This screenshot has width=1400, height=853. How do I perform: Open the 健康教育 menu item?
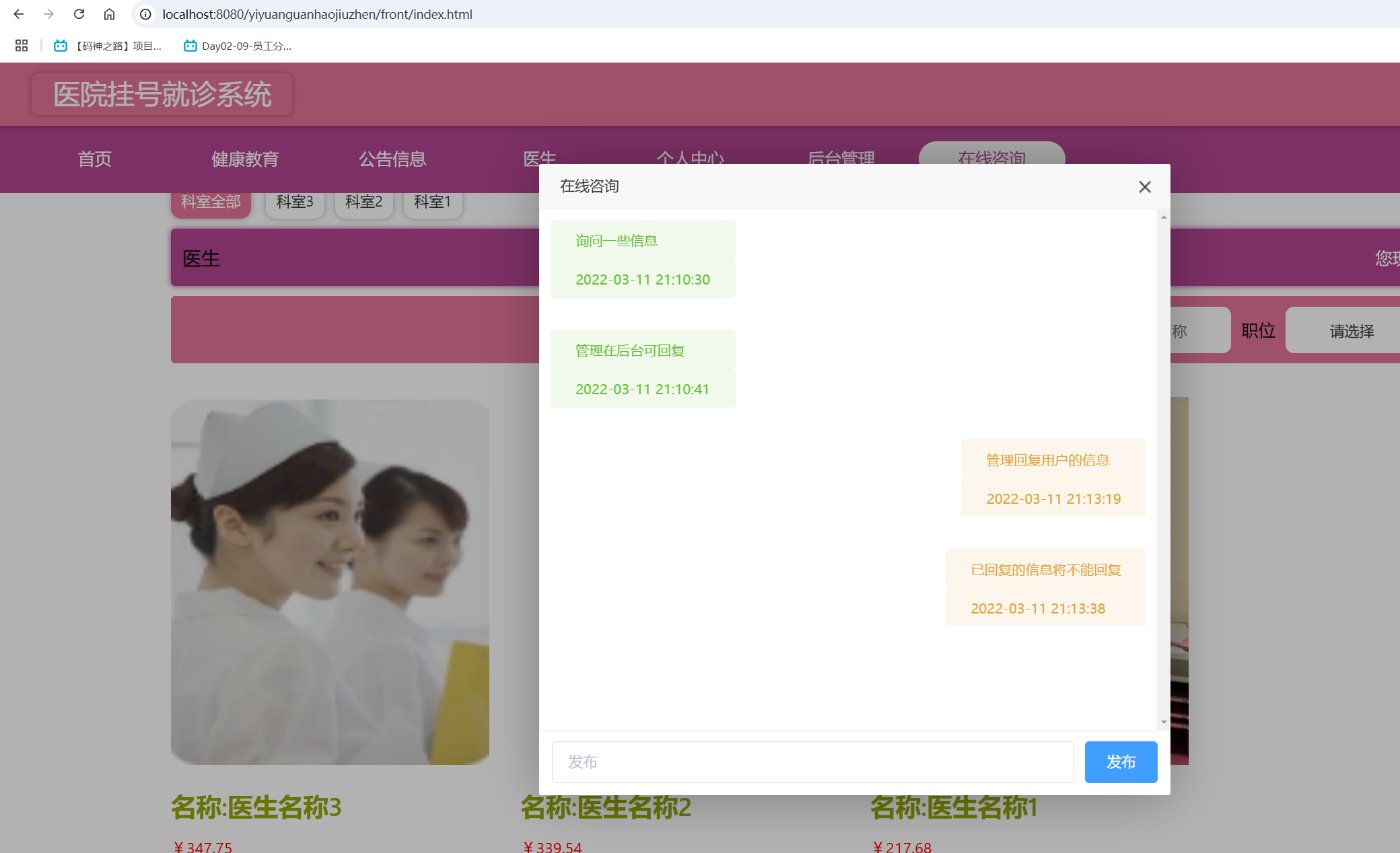pos(245,159)
